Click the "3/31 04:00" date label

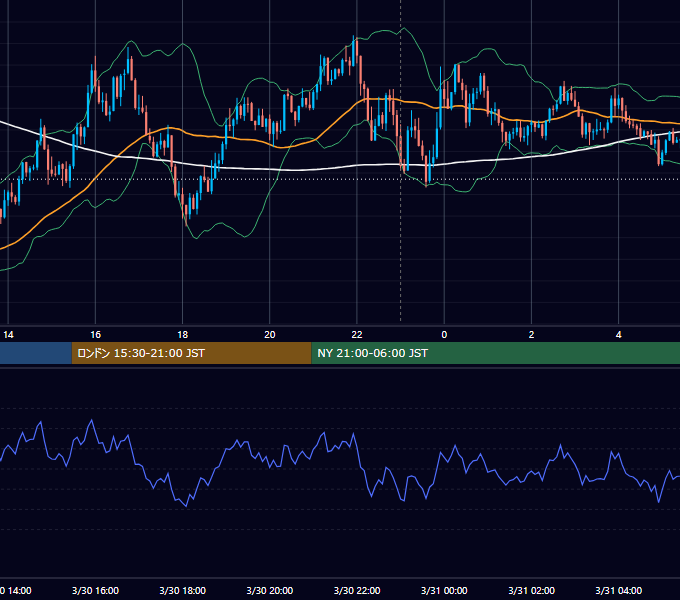618,591
